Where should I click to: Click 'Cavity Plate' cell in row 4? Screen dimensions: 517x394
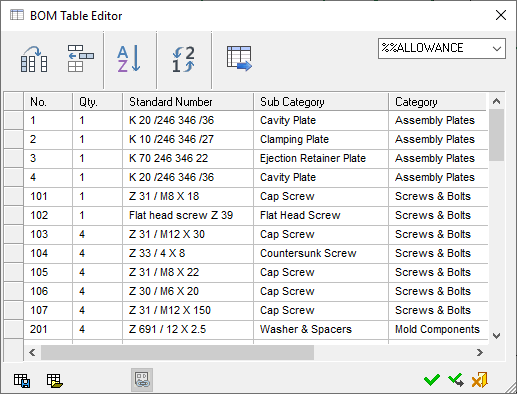click(321, 177)
